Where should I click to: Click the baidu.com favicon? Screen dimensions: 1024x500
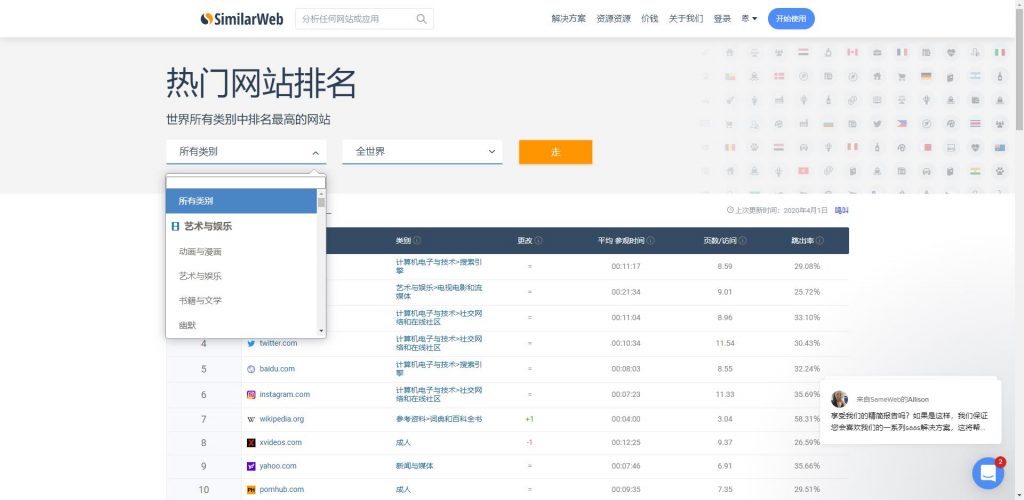tap(251, 369)
